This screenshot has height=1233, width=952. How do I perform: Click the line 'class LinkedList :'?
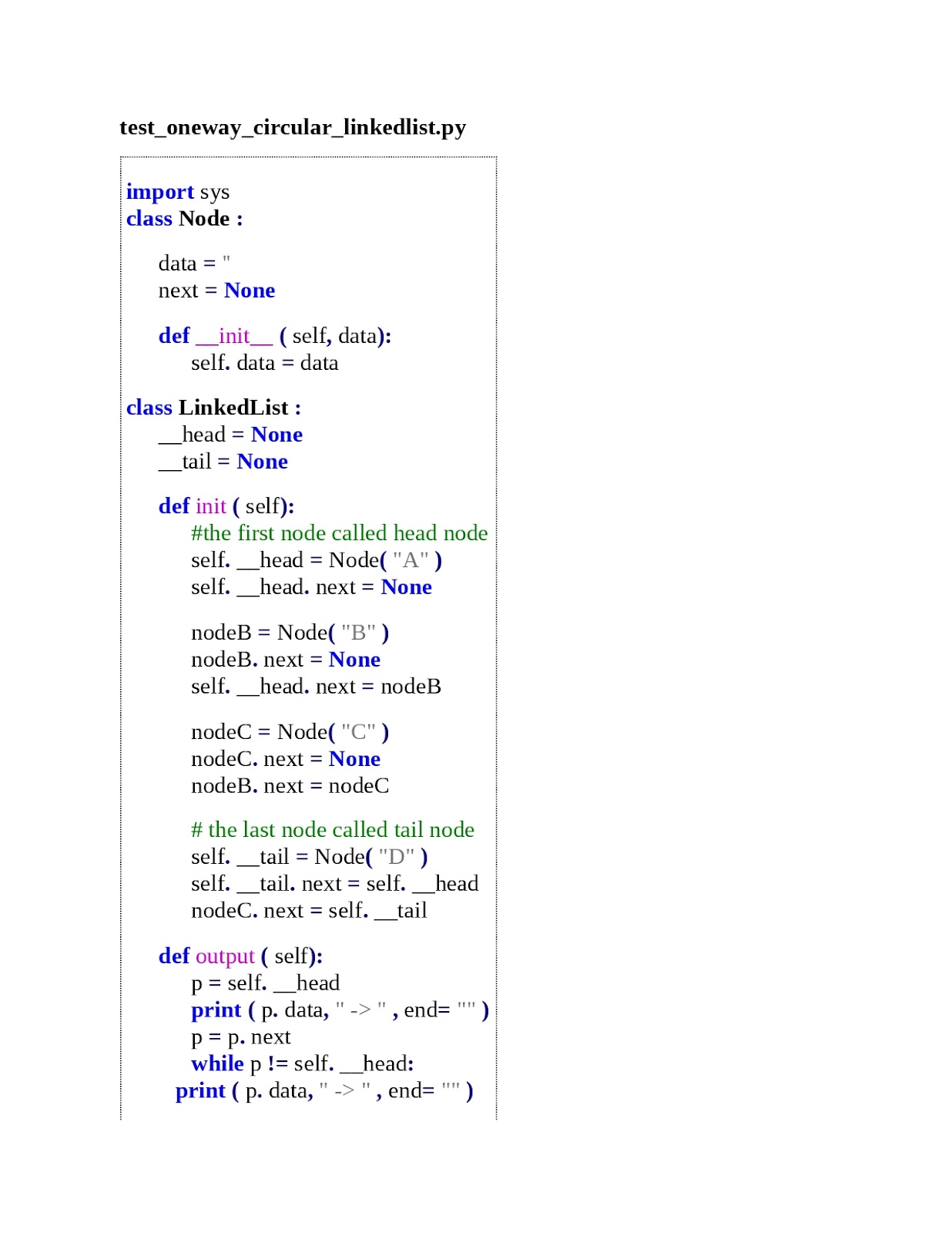[214, 408]
